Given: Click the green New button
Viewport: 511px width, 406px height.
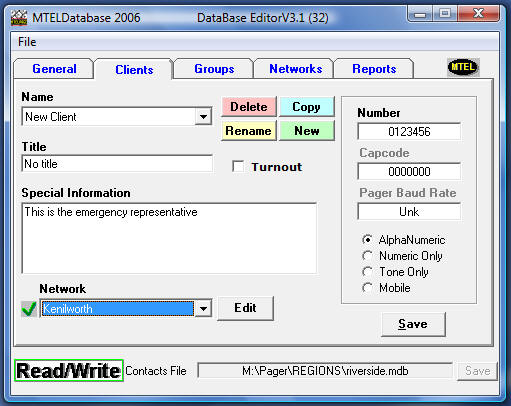Looking at the screenshot, I should (307, 131).
